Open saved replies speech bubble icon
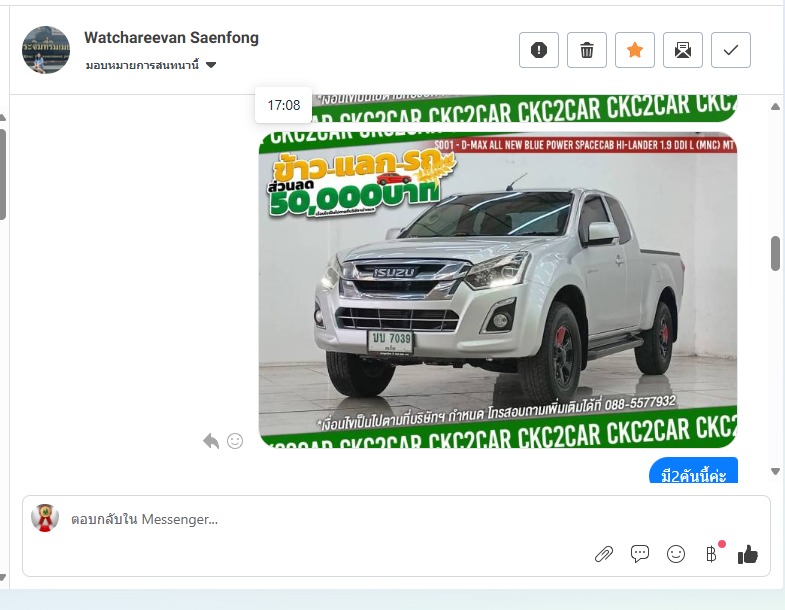Image resolution: width=785 pixels, height=610 pixels. pos(640,554)
